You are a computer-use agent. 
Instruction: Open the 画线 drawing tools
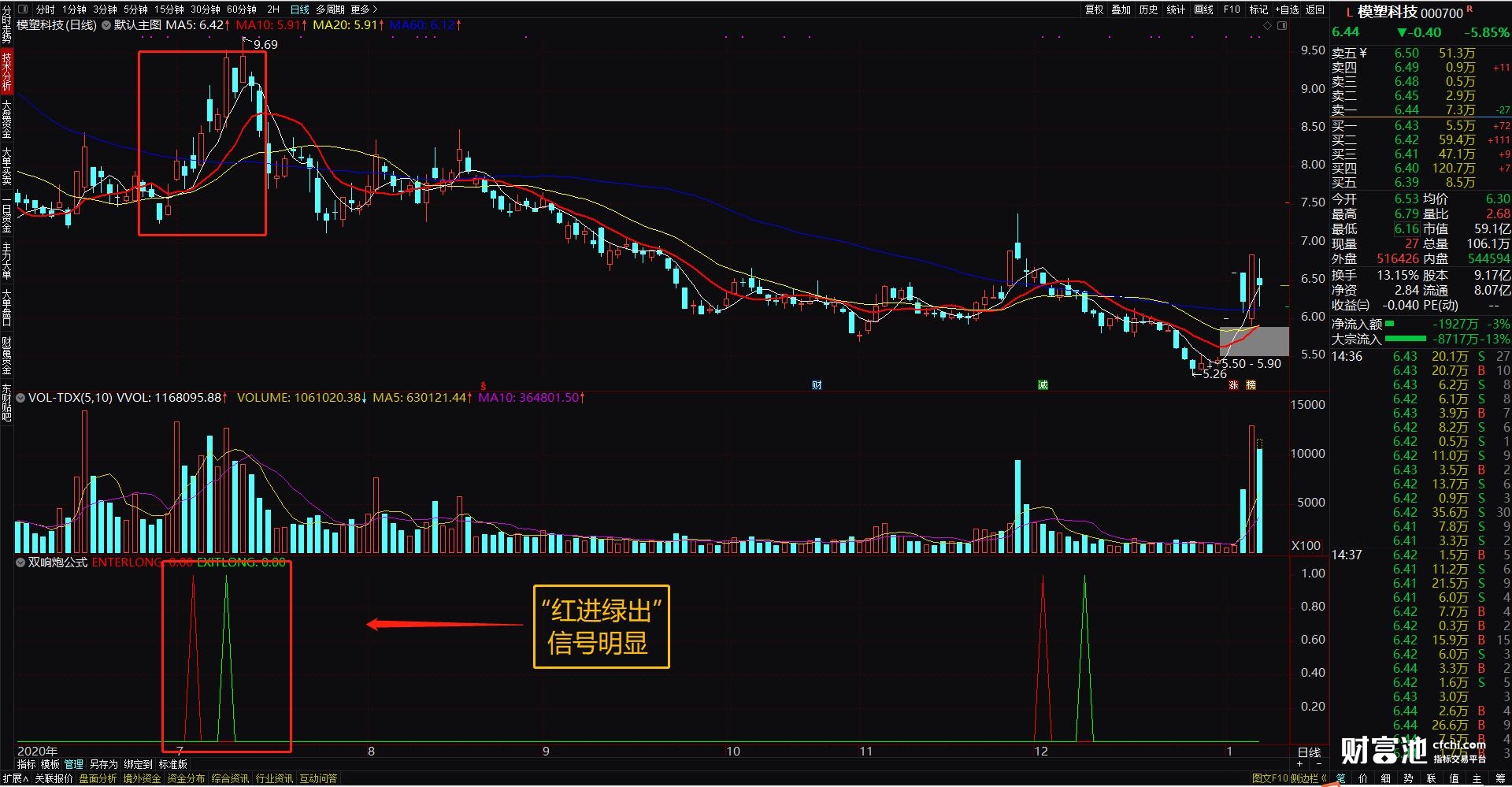pos(1203,9)
